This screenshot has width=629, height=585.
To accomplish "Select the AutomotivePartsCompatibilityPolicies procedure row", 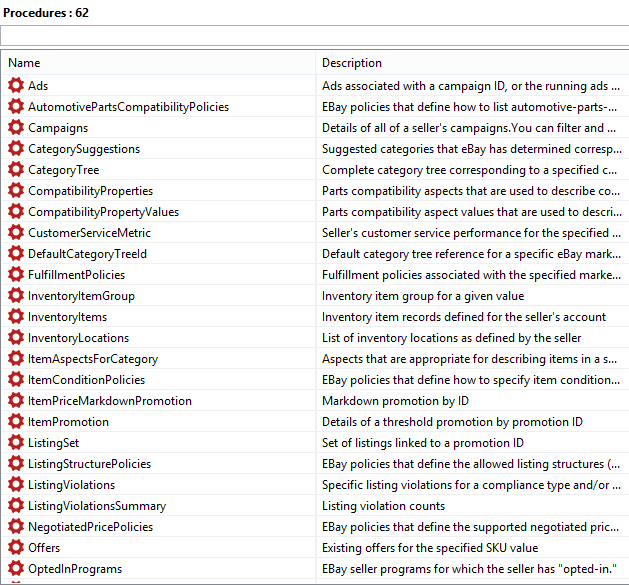I will [128, 107].
